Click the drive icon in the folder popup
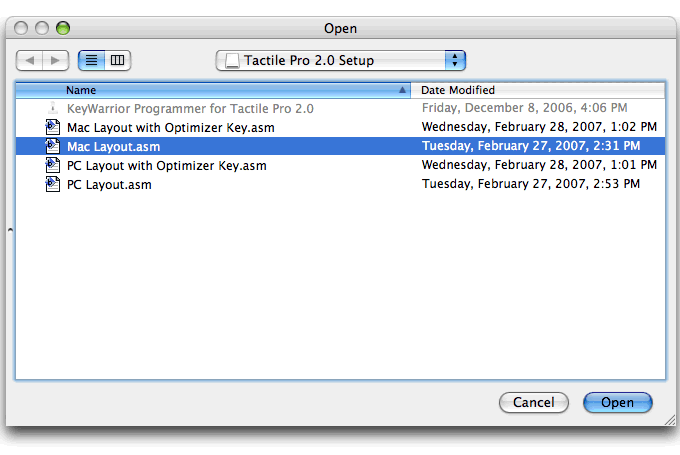 pos(232,60)
